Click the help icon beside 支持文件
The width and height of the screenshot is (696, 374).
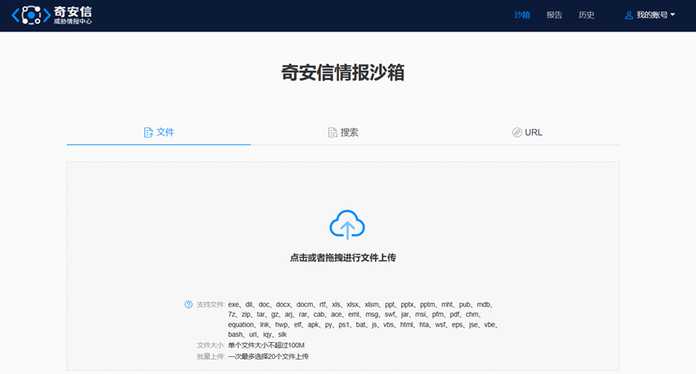coord(189,304)
